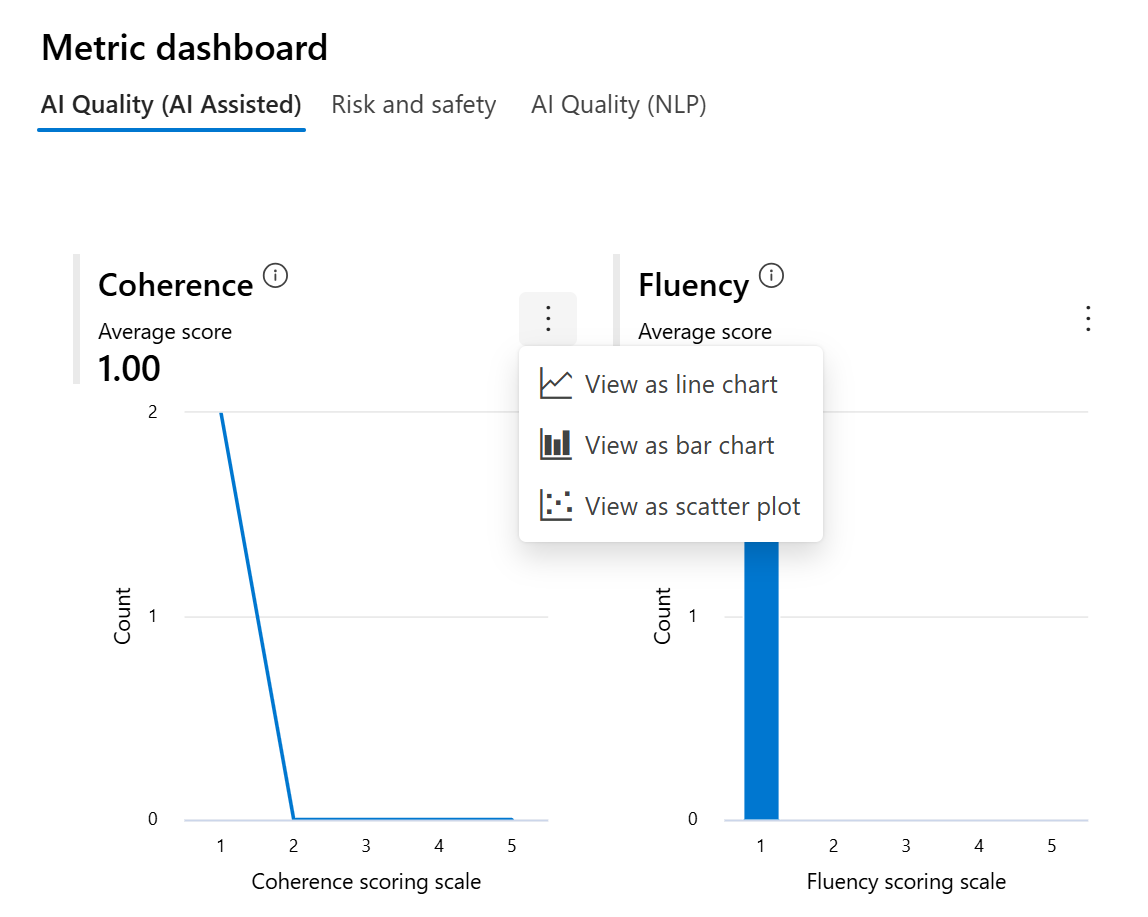The image size is (1148, 917).
Task: Click the line chart icon in menu
Action: [x=556, y=384]
